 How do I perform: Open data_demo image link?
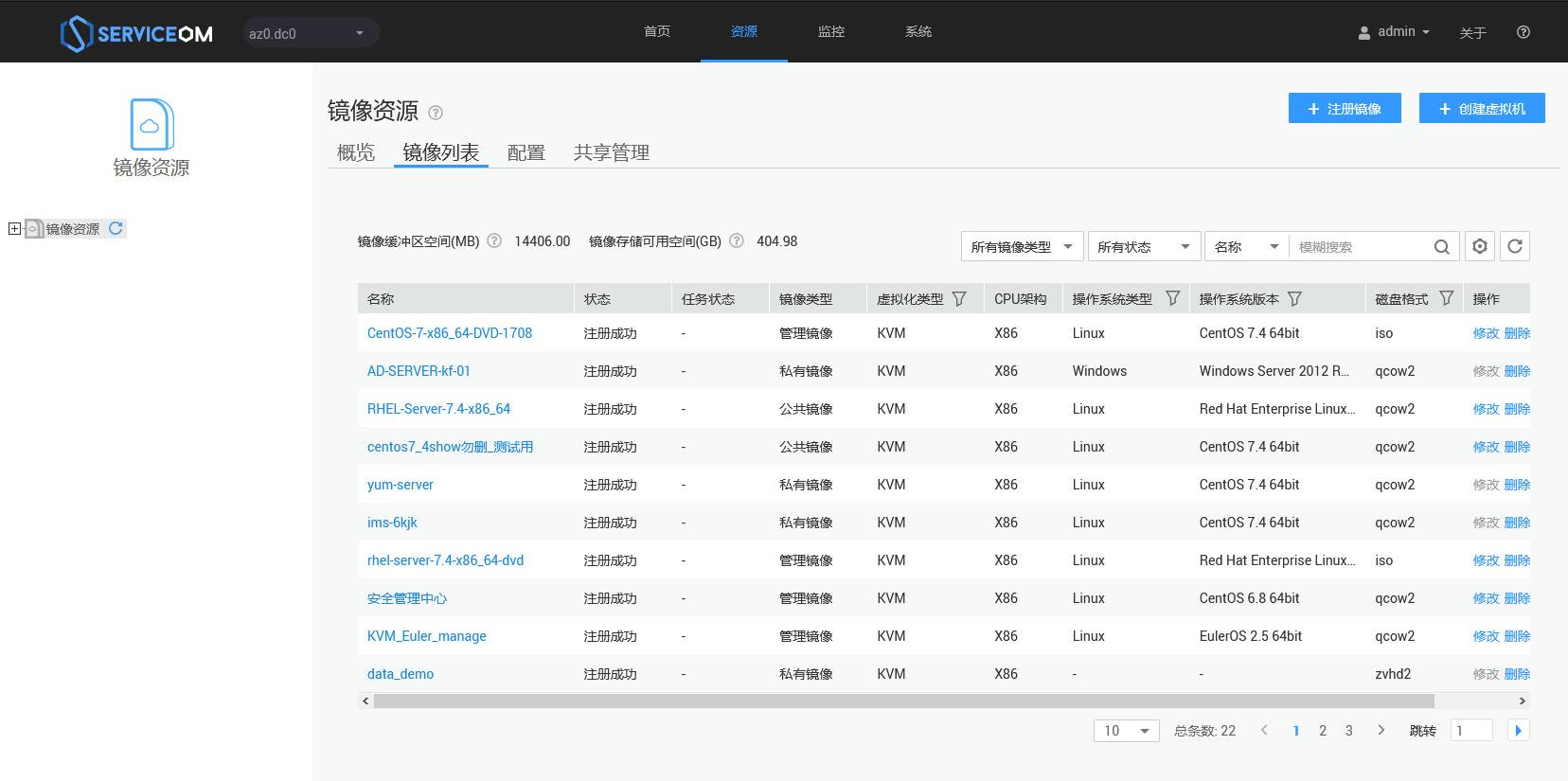[401, 674]
